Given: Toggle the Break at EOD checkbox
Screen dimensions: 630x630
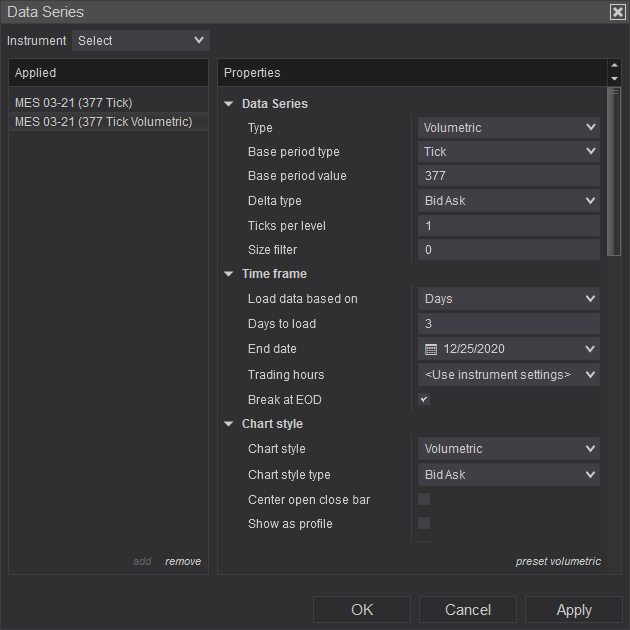Looking at the screenshot, I should coord(424,399).
